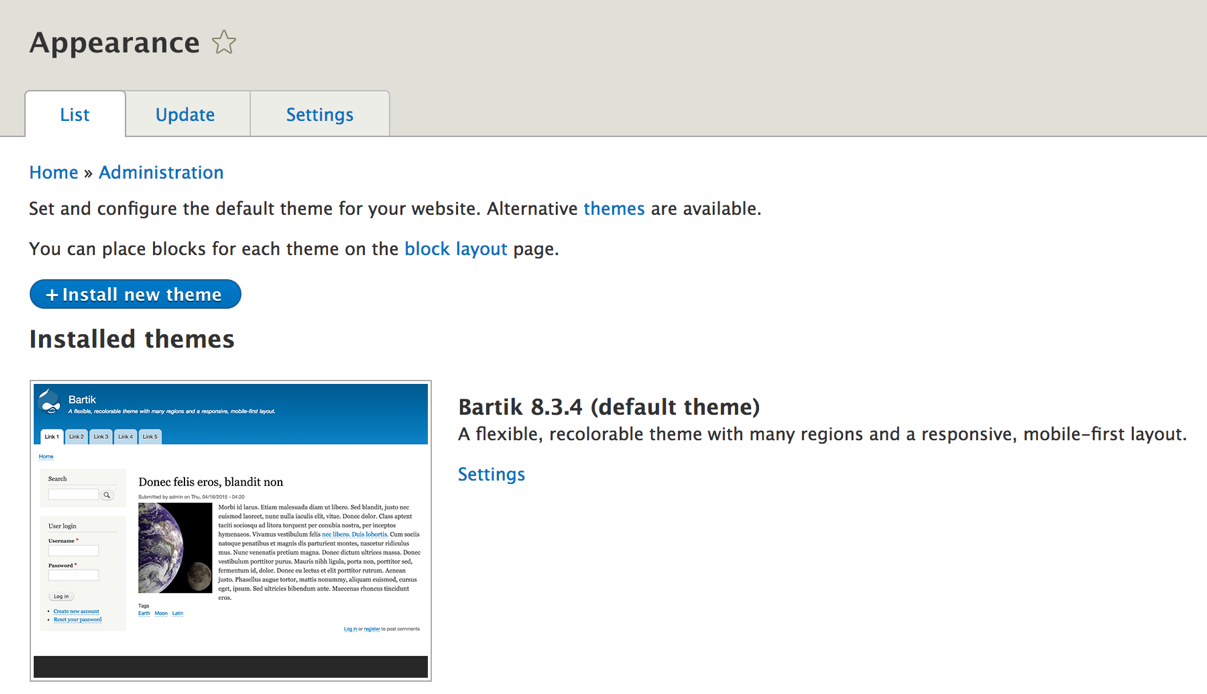Screen dimensions: 1207x694
Task: Switch to the List tab
Action: coord(75,115)
